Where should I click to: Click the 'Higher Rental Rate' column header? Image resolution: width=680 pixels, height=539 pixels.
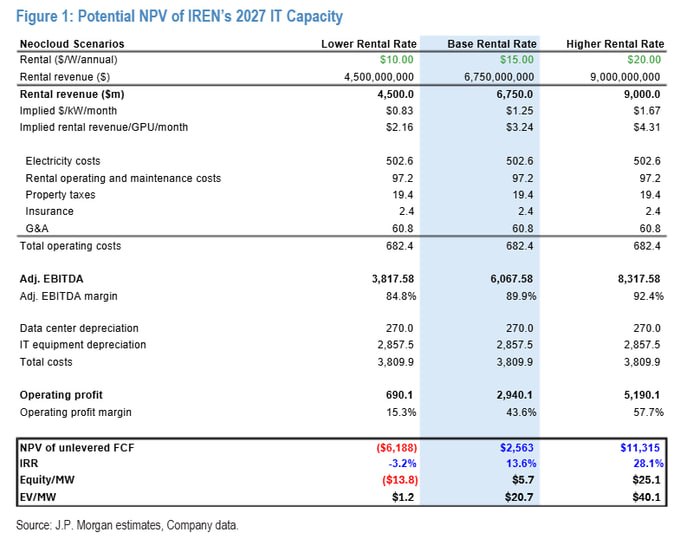click(615, 44)
